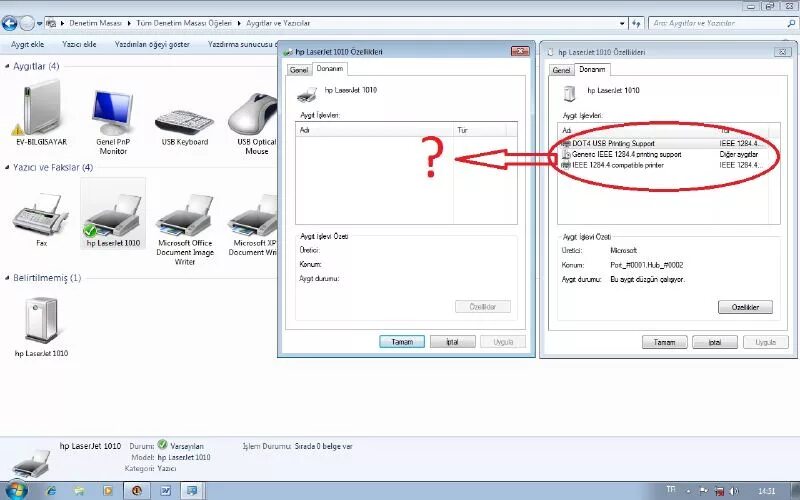Click Özellikler button in right dialog

(x=745, y=307)
